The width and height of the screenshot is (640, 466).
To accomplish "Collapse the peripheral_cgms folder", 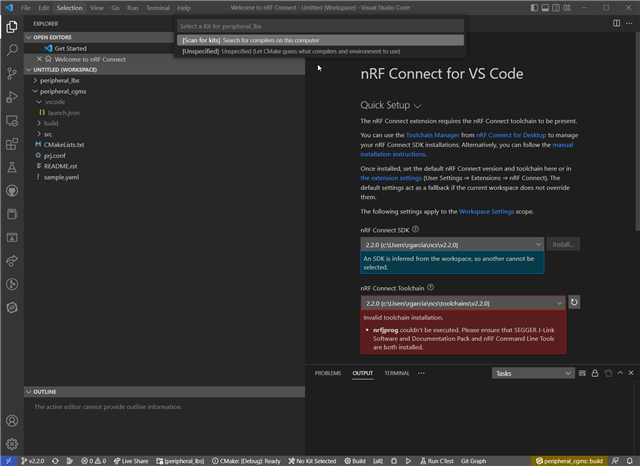I will 62,91.
